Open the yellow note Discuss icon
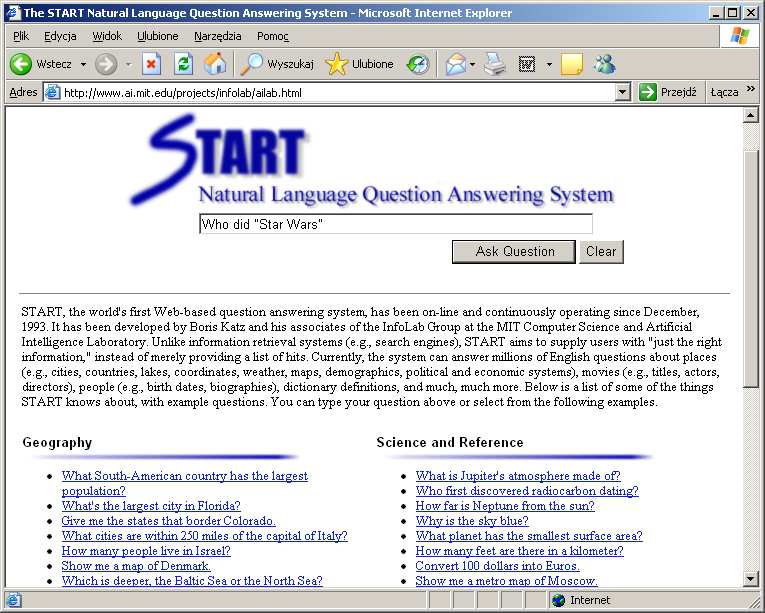 572,64
